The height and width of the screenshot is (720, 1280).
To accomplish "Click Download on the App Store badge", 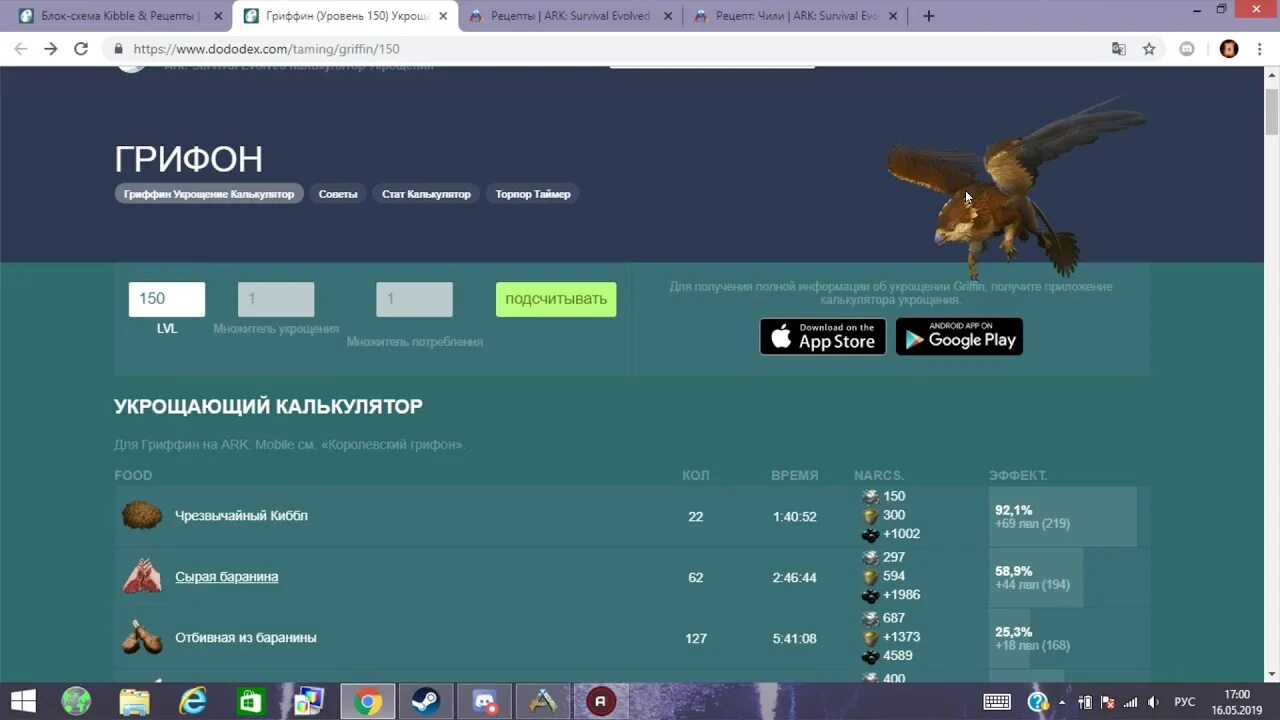I will [x=822, y=337].
